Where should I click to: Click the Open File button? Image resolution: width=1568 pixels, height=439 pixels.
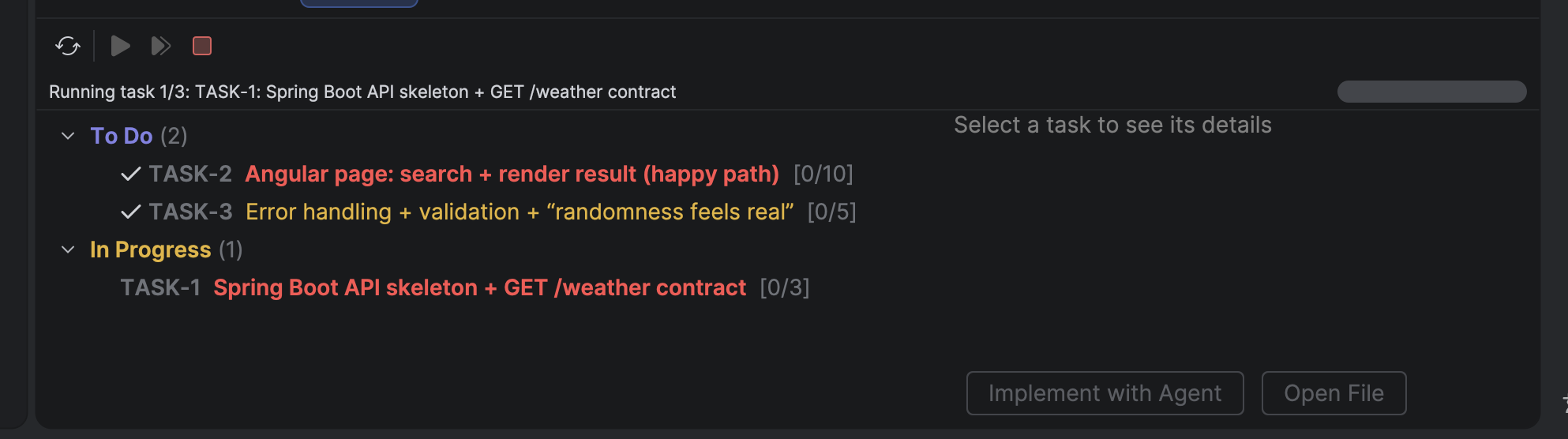[1334, 393]
